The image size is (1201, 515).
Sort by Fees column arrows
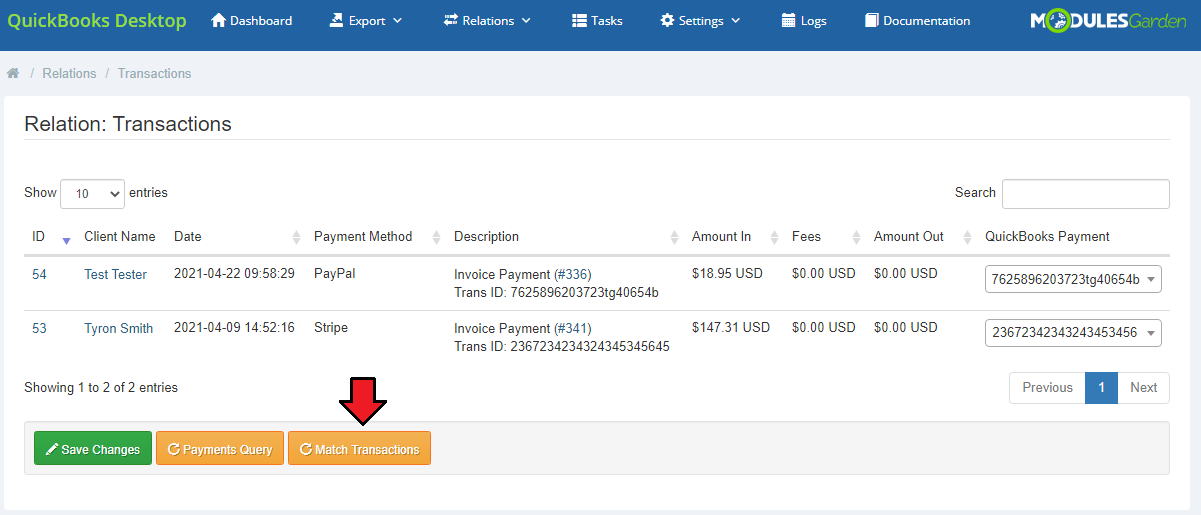[856, 237]
